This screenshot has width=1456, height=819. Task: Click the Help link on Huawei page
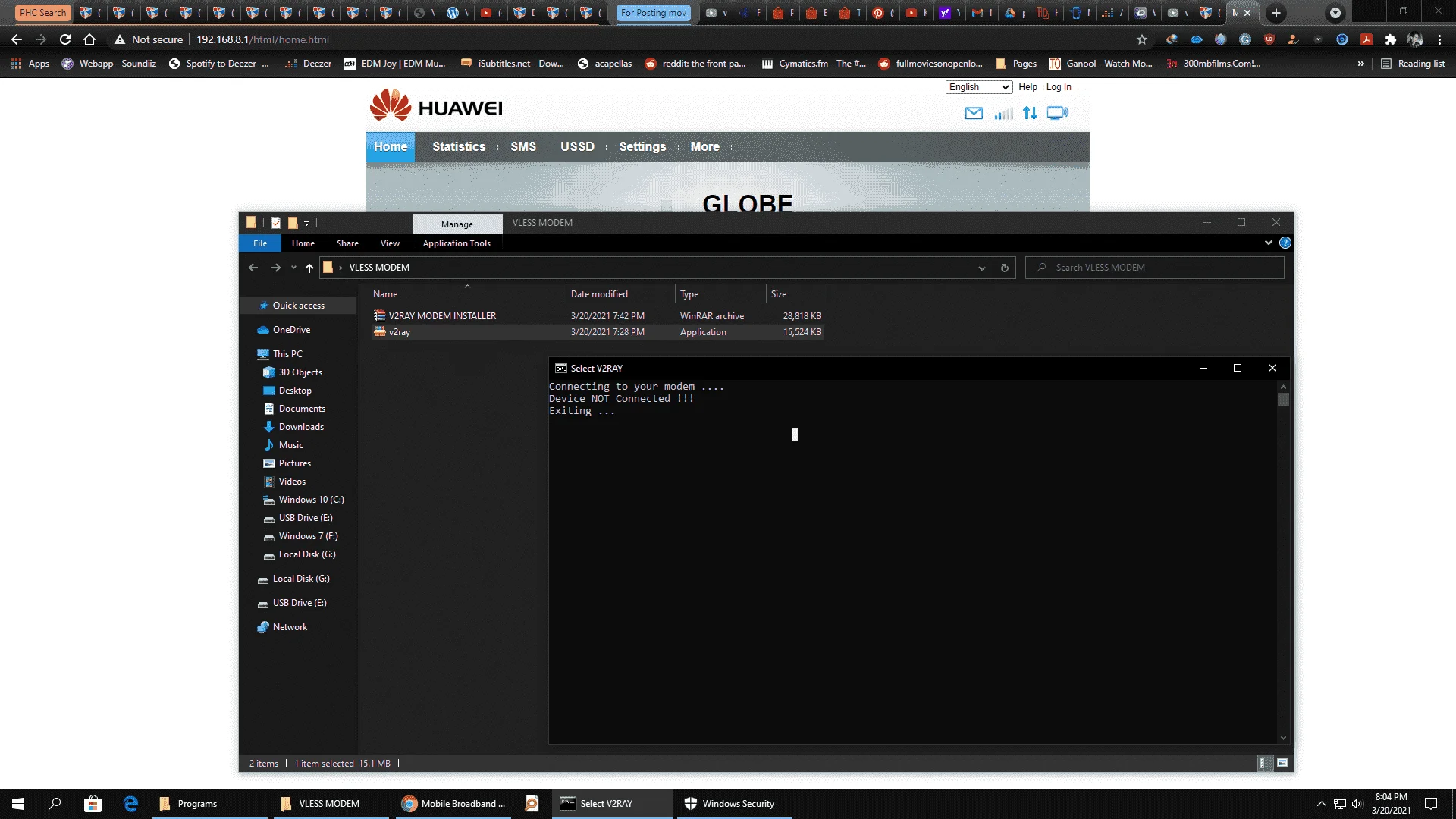(x=1028, y=87)
